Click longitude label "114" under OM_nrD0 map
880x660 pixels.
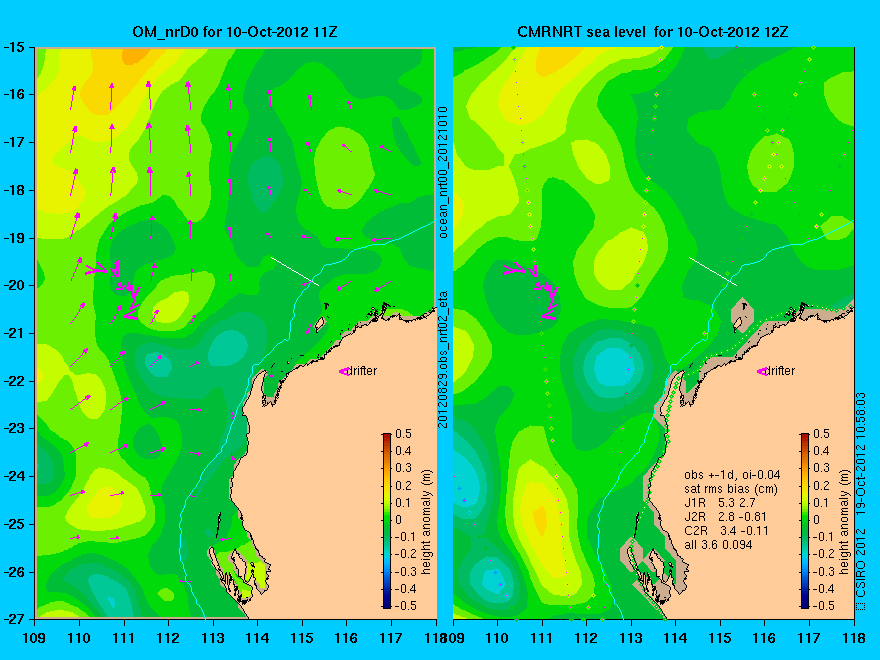pos(258,638)
